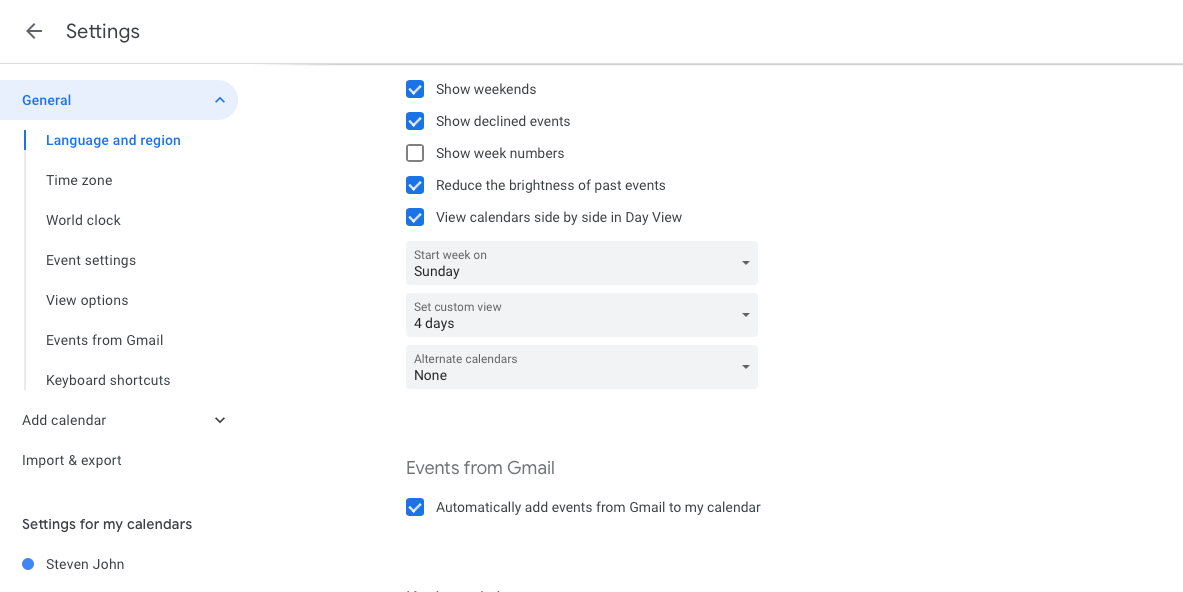
Task: Click the back arrow next to Settings
Action: click(34, 31)
